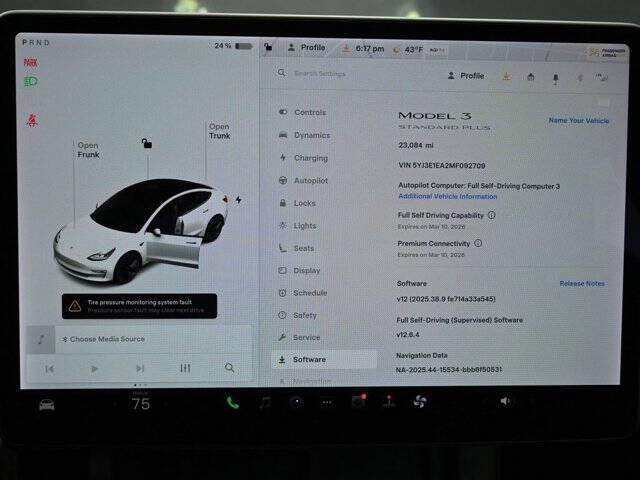
Task: Tap the unlock padlock in status bar
Action: click(268, 47)
